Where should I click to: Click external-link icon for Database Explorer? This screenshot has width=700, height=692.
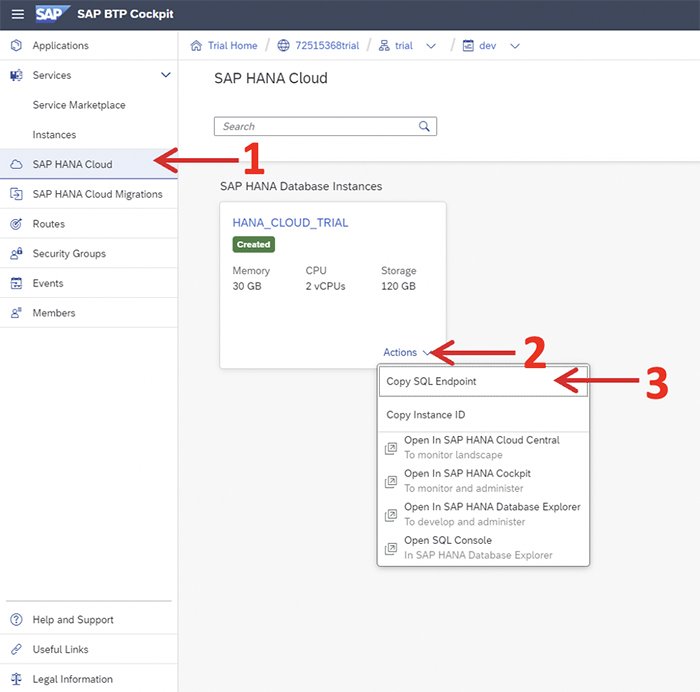[x=391, y=515]
